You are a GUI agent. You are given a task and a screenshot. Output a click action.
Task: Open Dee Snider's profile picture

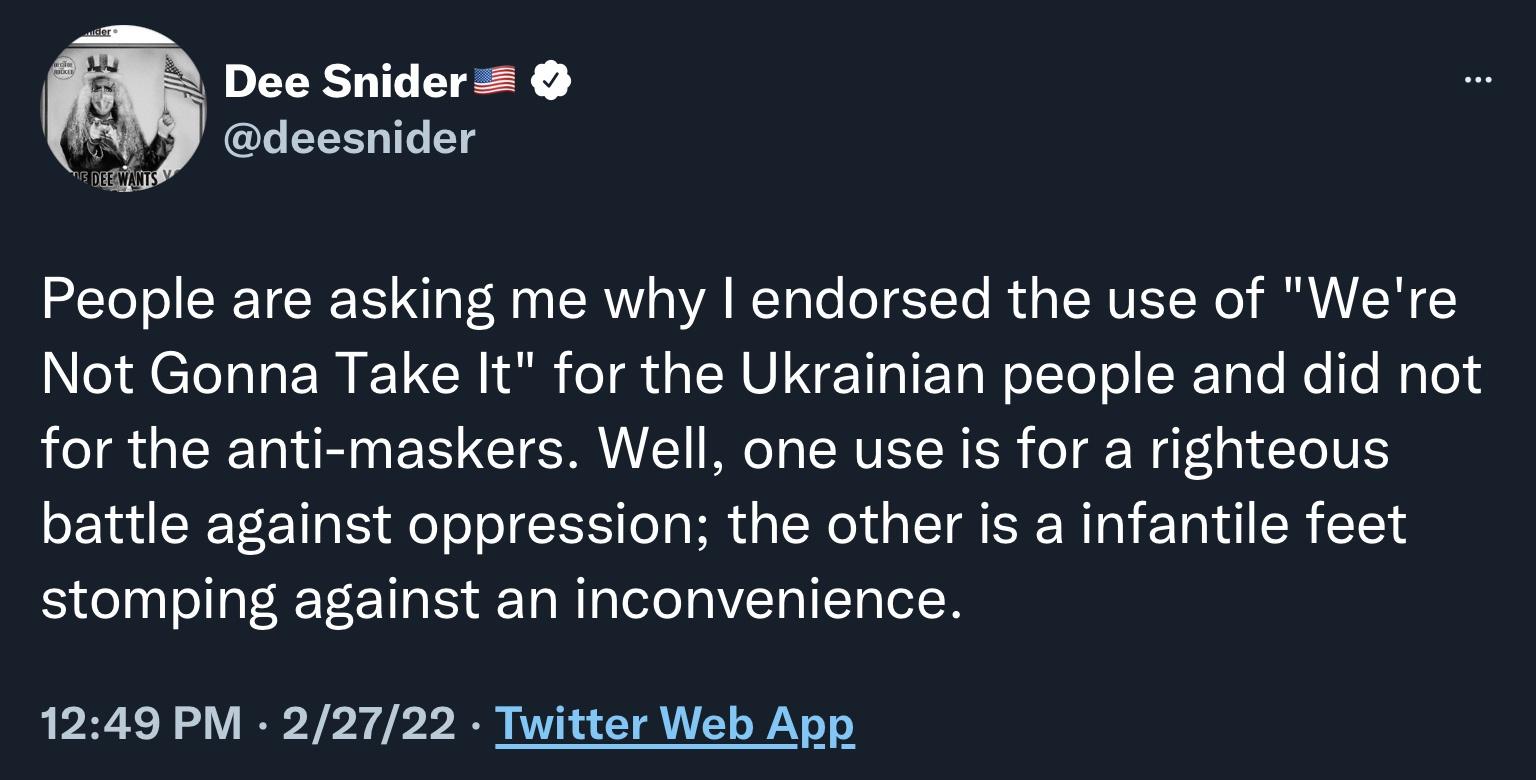pos(122,108)
